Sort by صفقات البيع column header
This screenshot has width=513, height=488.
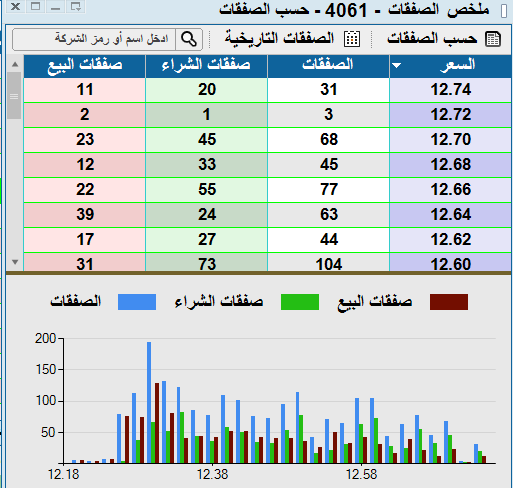point(85,66)
